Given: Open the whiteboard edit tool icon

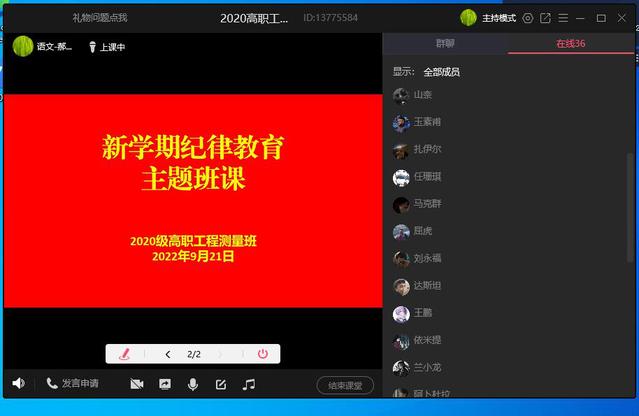Looking at the screenshot, I should pyautogui.click(x=221, y=384).
